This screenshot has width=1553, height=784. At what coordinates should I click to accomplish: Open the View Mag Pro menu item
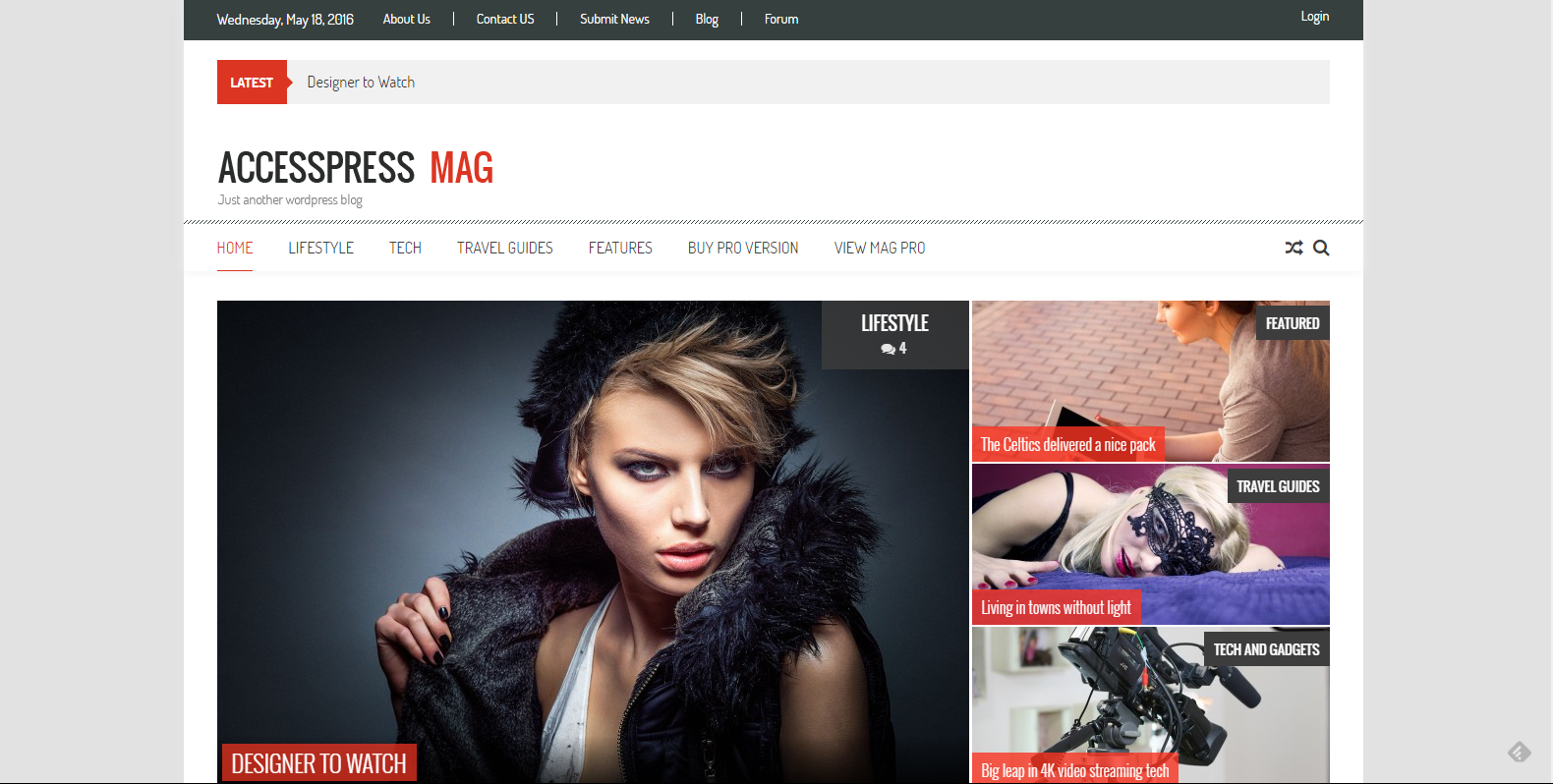(x=880, y=248)
